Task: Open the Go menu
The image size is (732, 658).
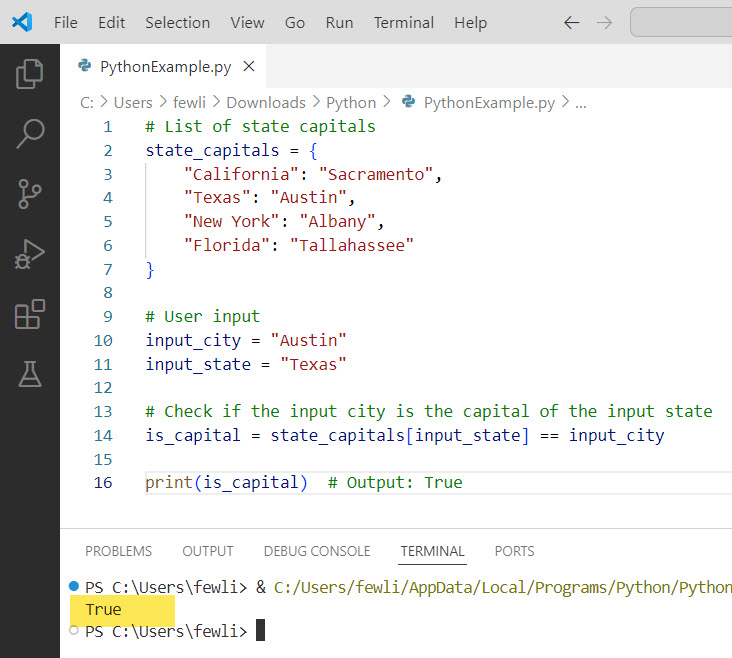Action: tap(295, 22)
